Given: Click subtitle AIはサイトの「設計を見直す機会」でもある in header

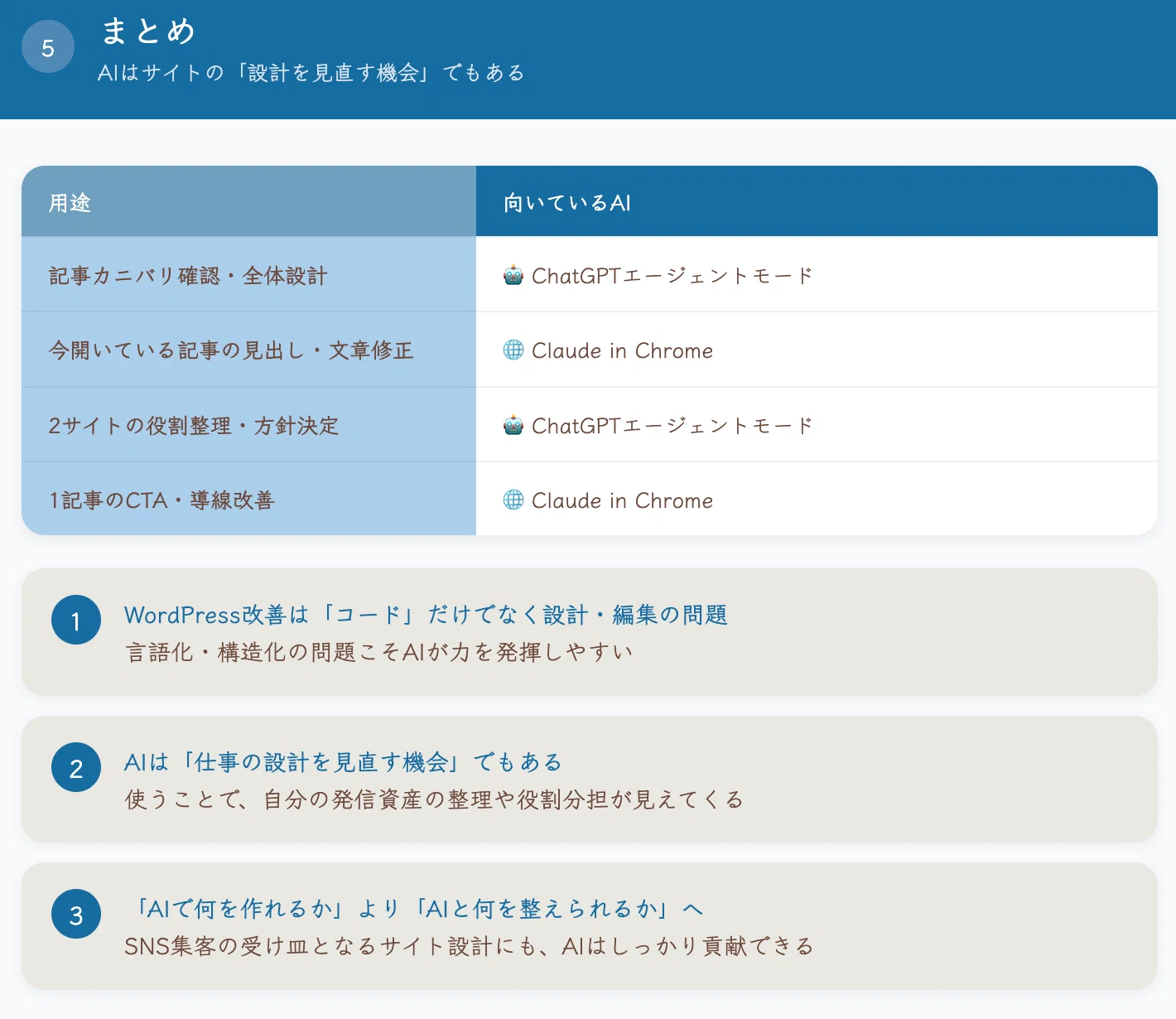Looking at the screenshot, I should pyautogui.click(x=311, y=73).
